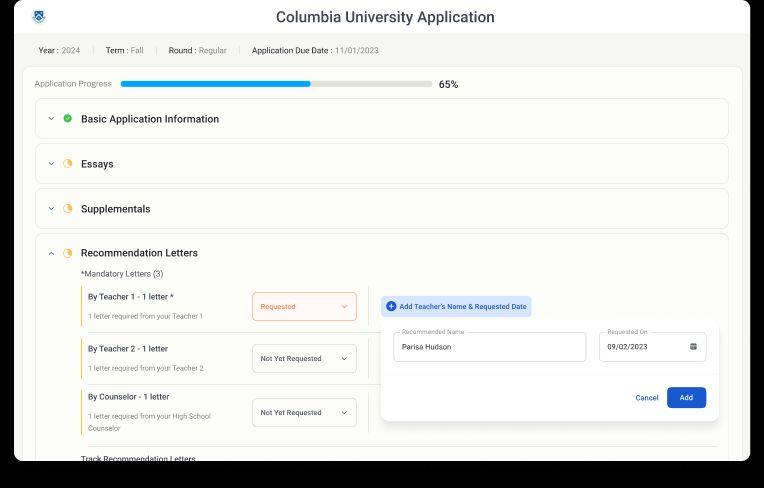This screenshot has height=488, width=764.
Task: Click the Cancel link in the popup
Action: point(647,398)
